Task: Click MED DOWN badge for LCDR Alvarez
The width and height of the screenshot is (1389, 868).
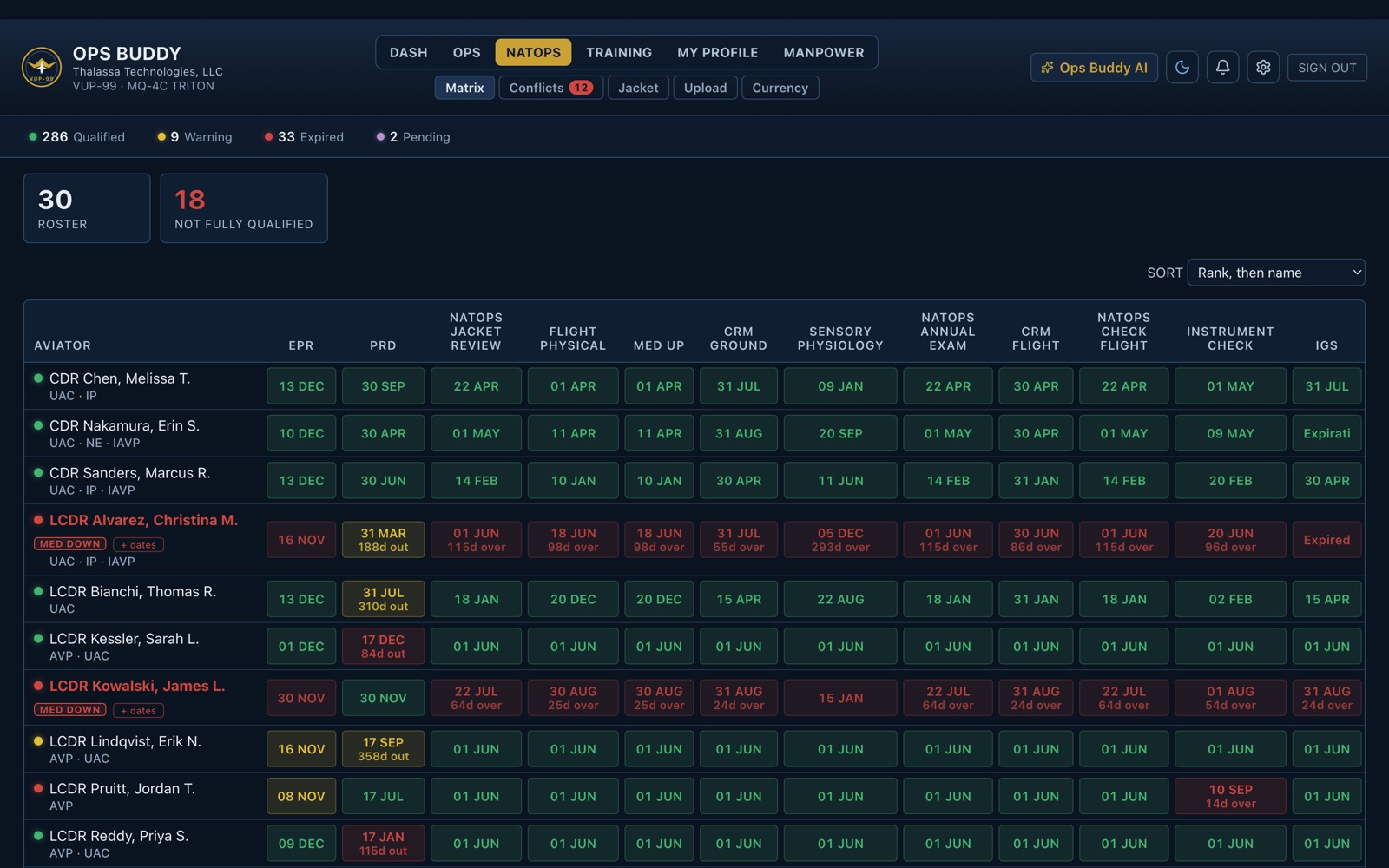Action: pos(70,544)
